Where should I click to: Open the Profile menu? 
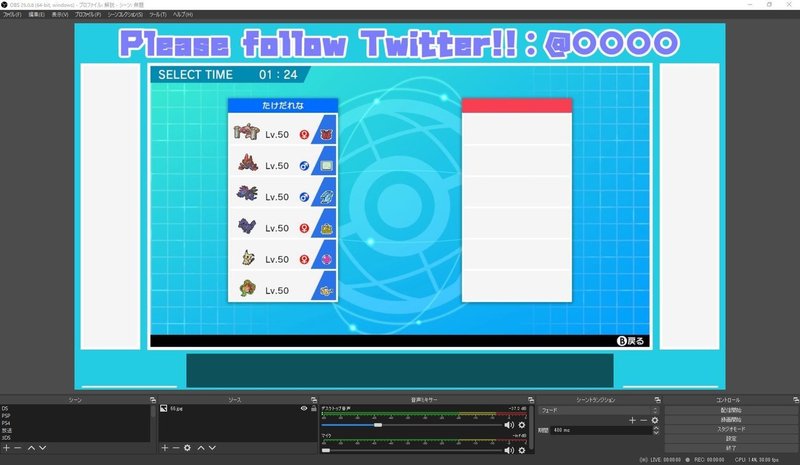(88, 15)
